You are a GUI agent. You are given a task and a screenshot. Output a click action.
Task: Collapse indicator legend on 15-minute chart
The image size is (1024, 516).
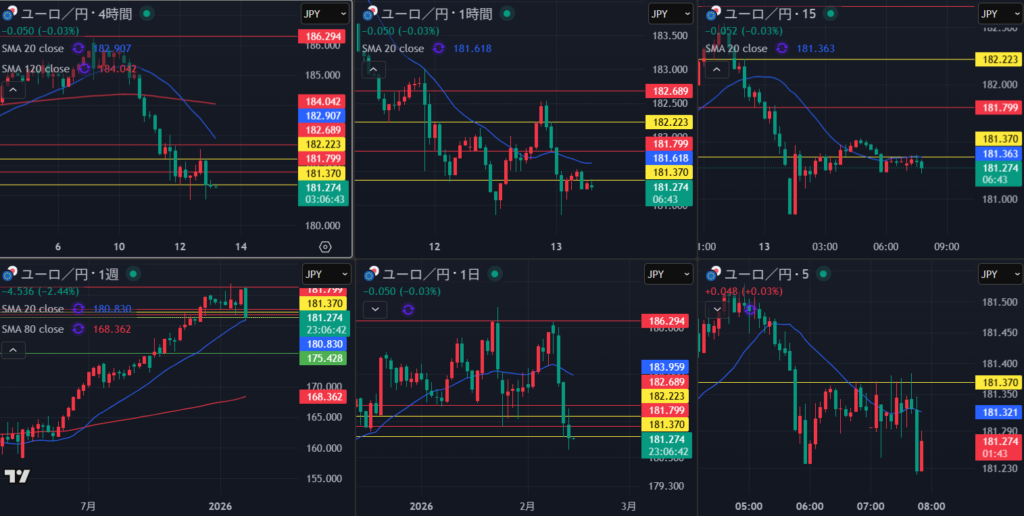[714, 69]
